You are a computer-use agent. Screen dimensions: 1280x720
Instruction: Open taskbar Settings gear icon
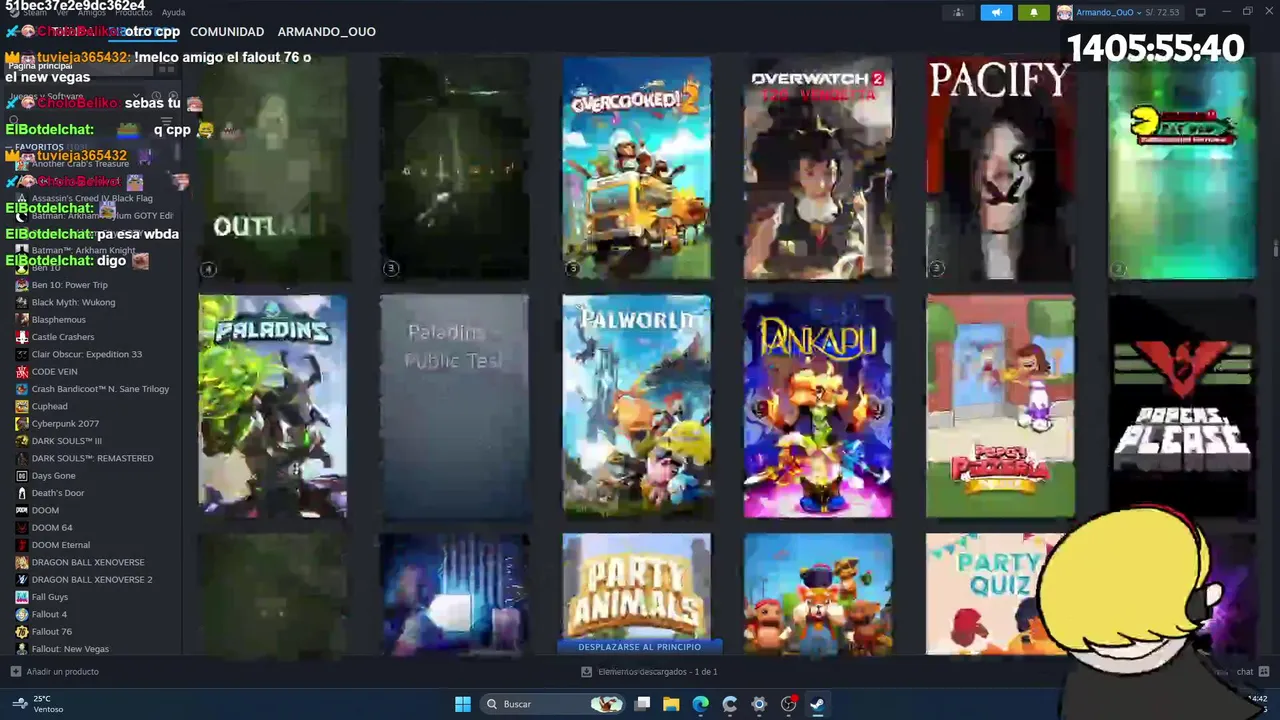[x=759, y=704]
